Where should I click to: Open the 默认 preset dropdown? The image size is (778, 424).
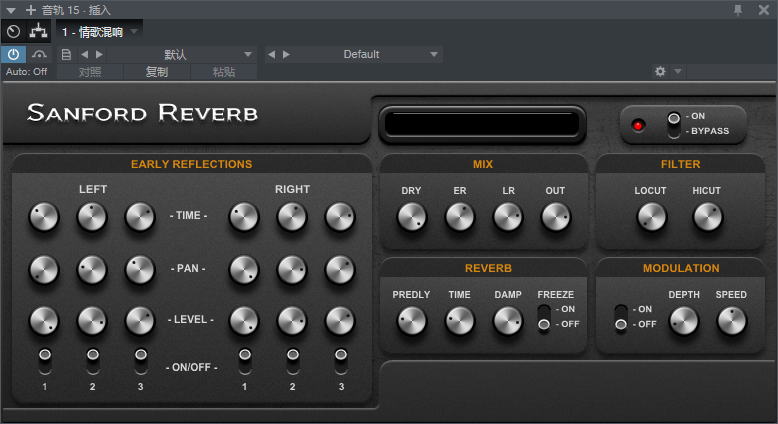[x=182, y=55]
